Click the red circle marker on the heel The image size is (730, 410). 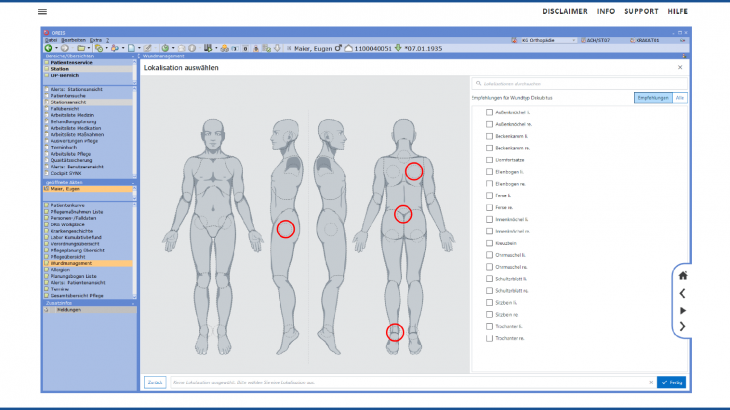pyautogui.click(x=394, y=332)
